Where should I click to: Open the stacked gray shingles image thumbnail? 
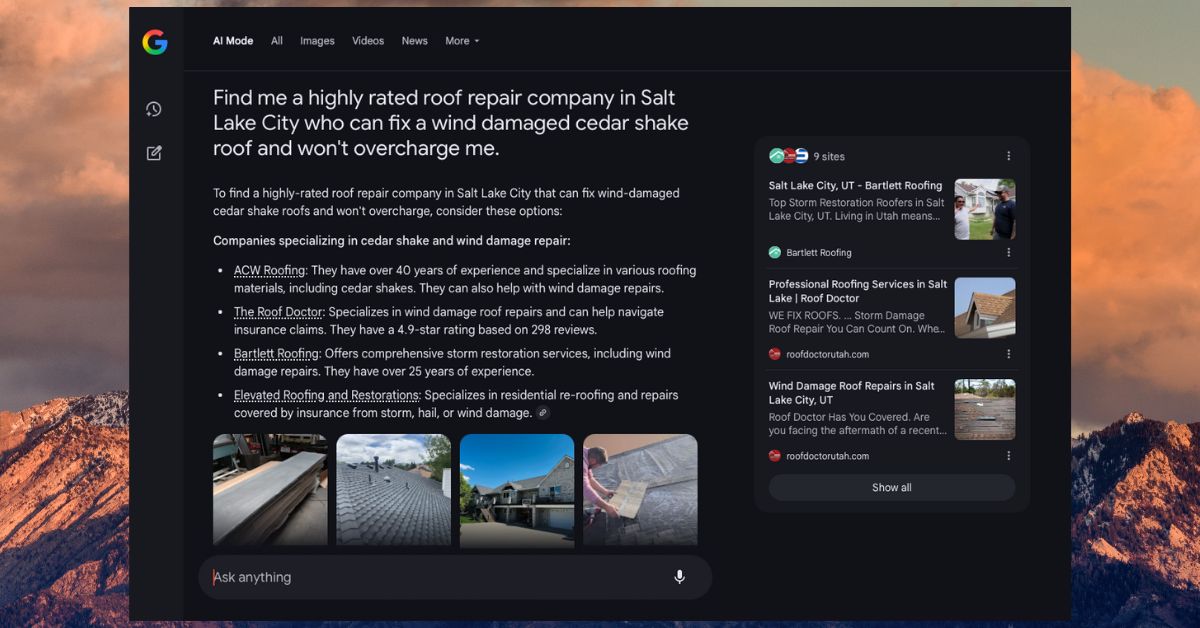[270, 490]
